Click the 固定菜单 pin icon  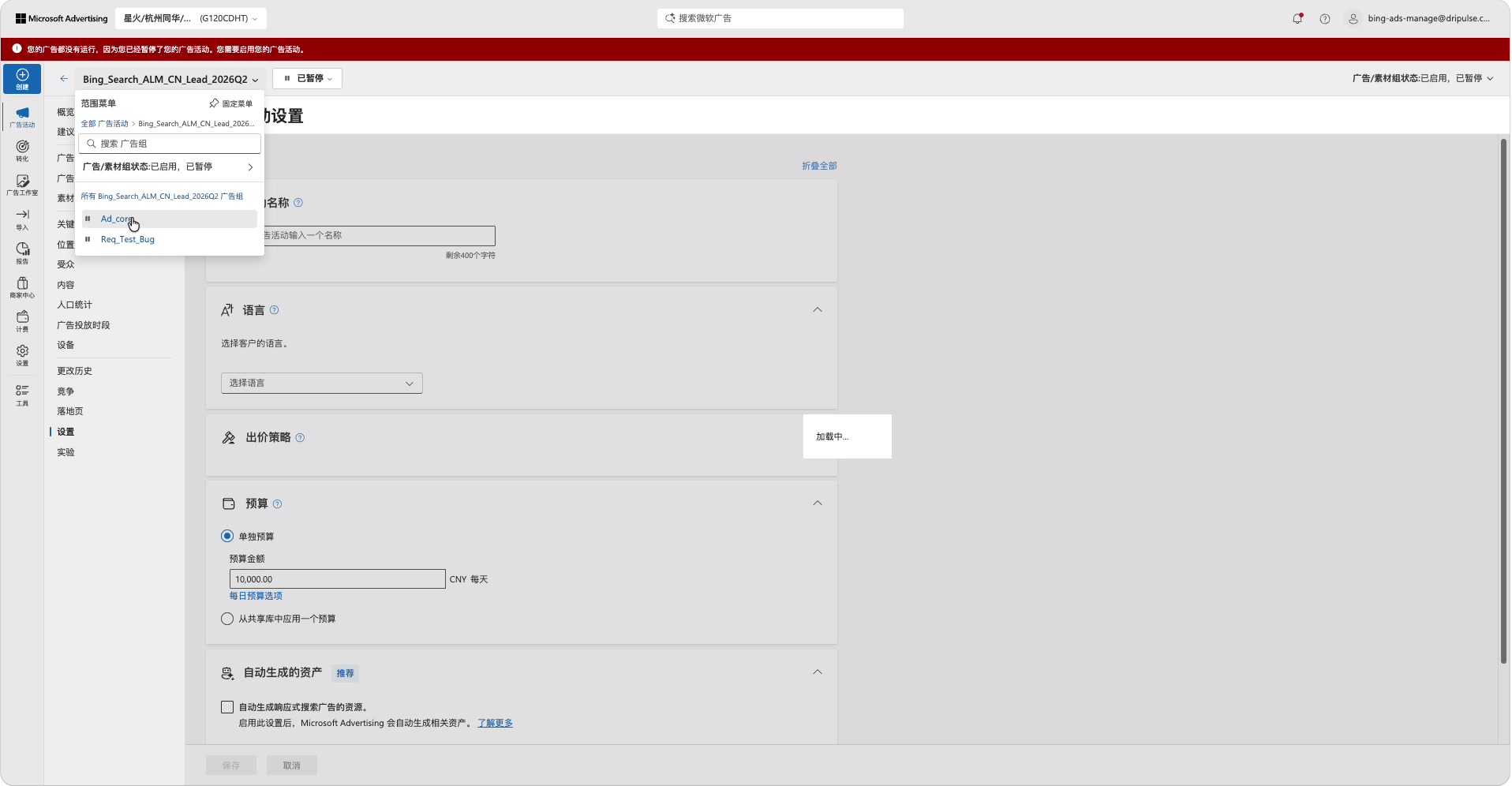(x=214, y=103)
